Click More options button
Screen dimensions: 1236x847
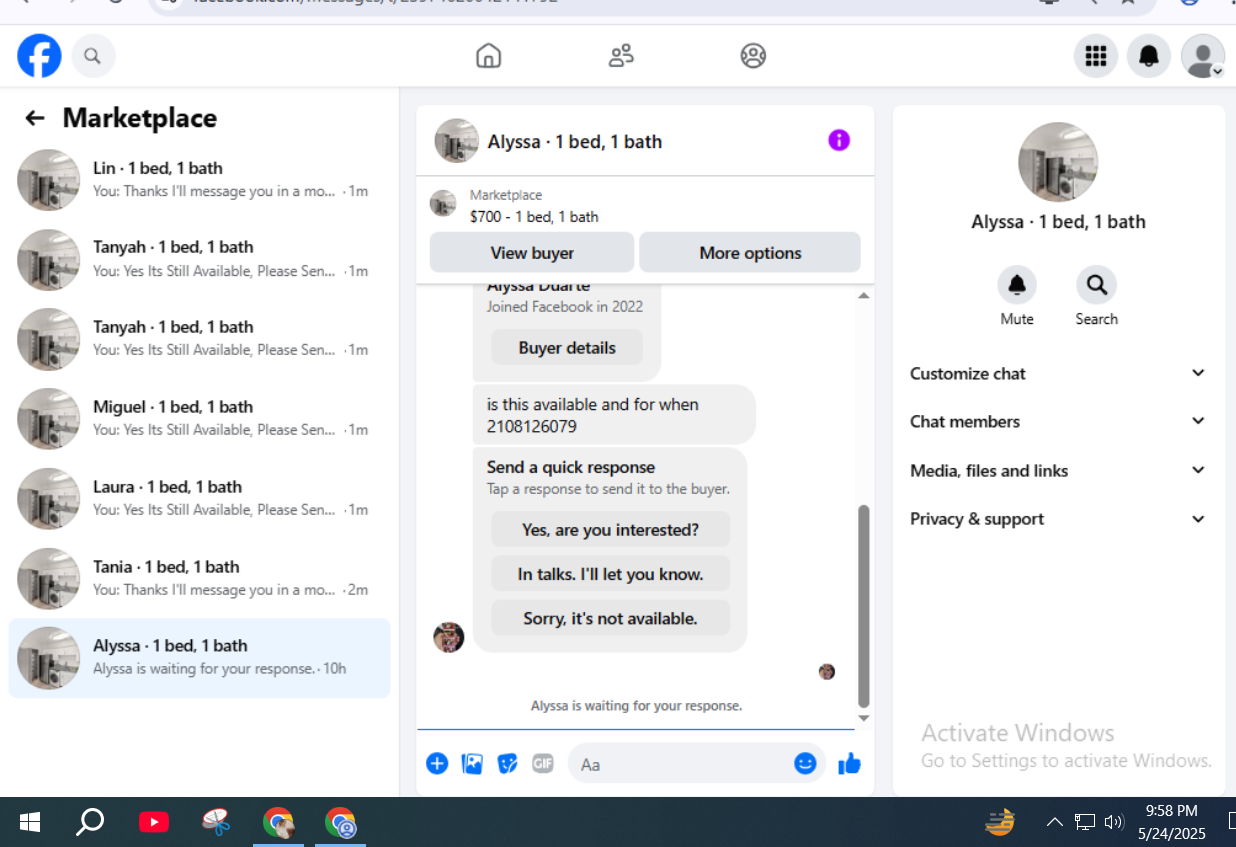[x=750, y=252]
